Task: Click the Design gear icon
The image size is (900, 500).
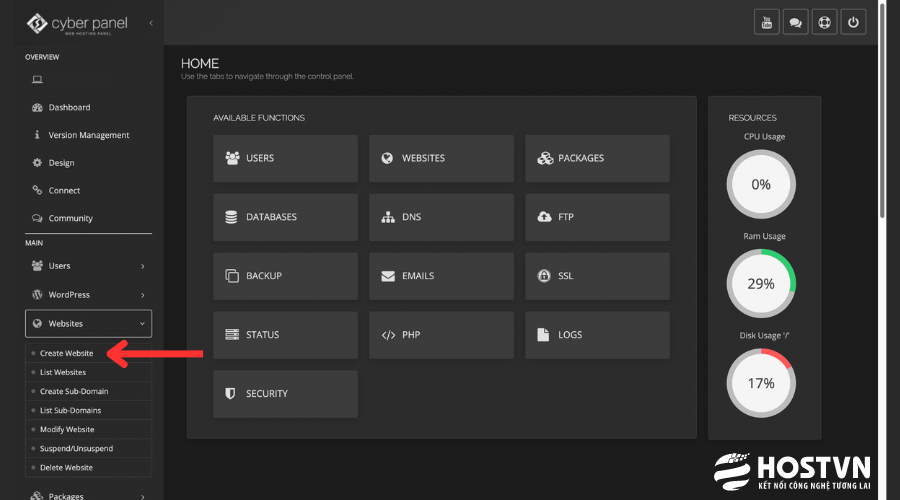Action: point(37,162)
